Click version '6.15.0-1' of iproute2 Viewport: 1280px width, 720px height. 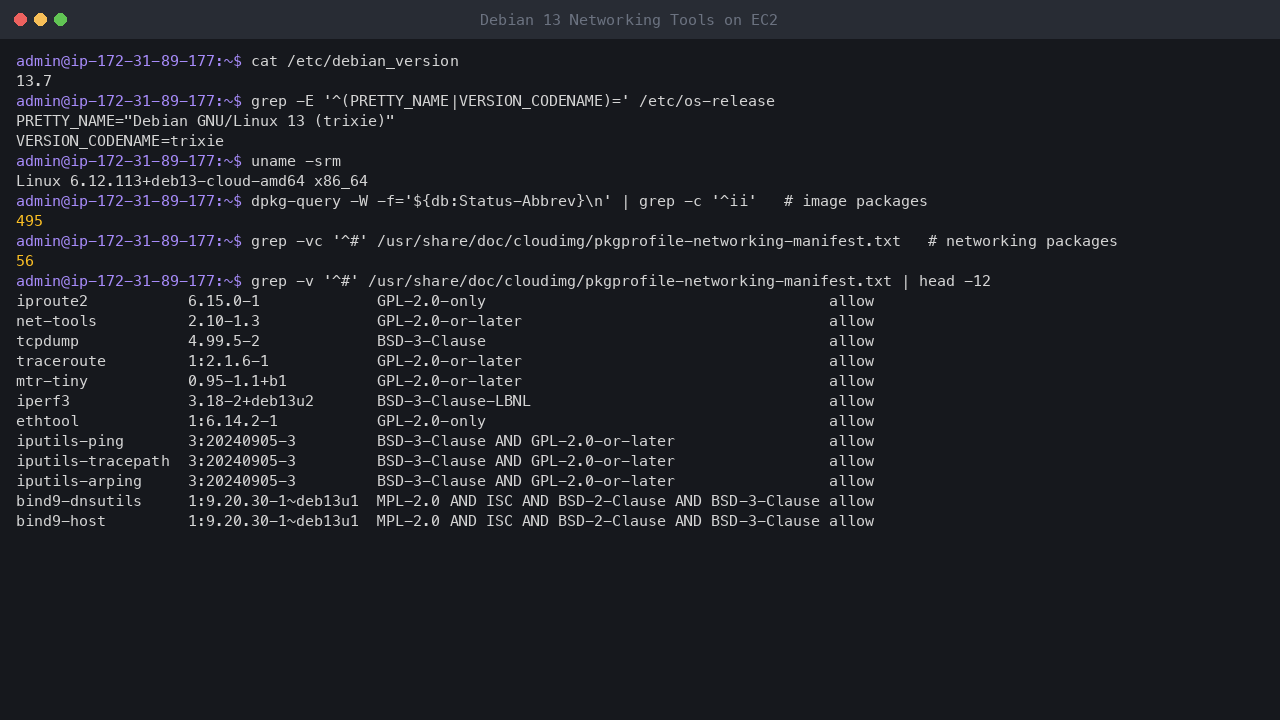coord(224,301)
